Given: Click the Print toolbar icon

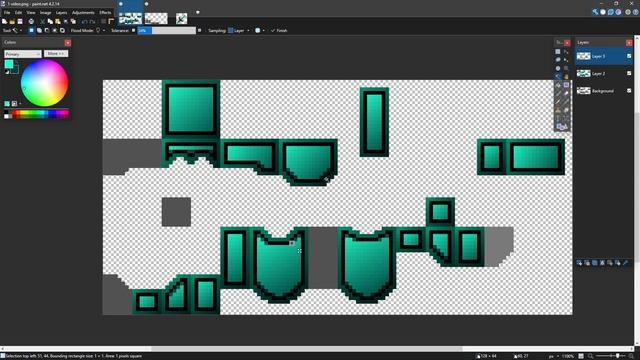Looking at the screenshot, I should pos(31,21).
